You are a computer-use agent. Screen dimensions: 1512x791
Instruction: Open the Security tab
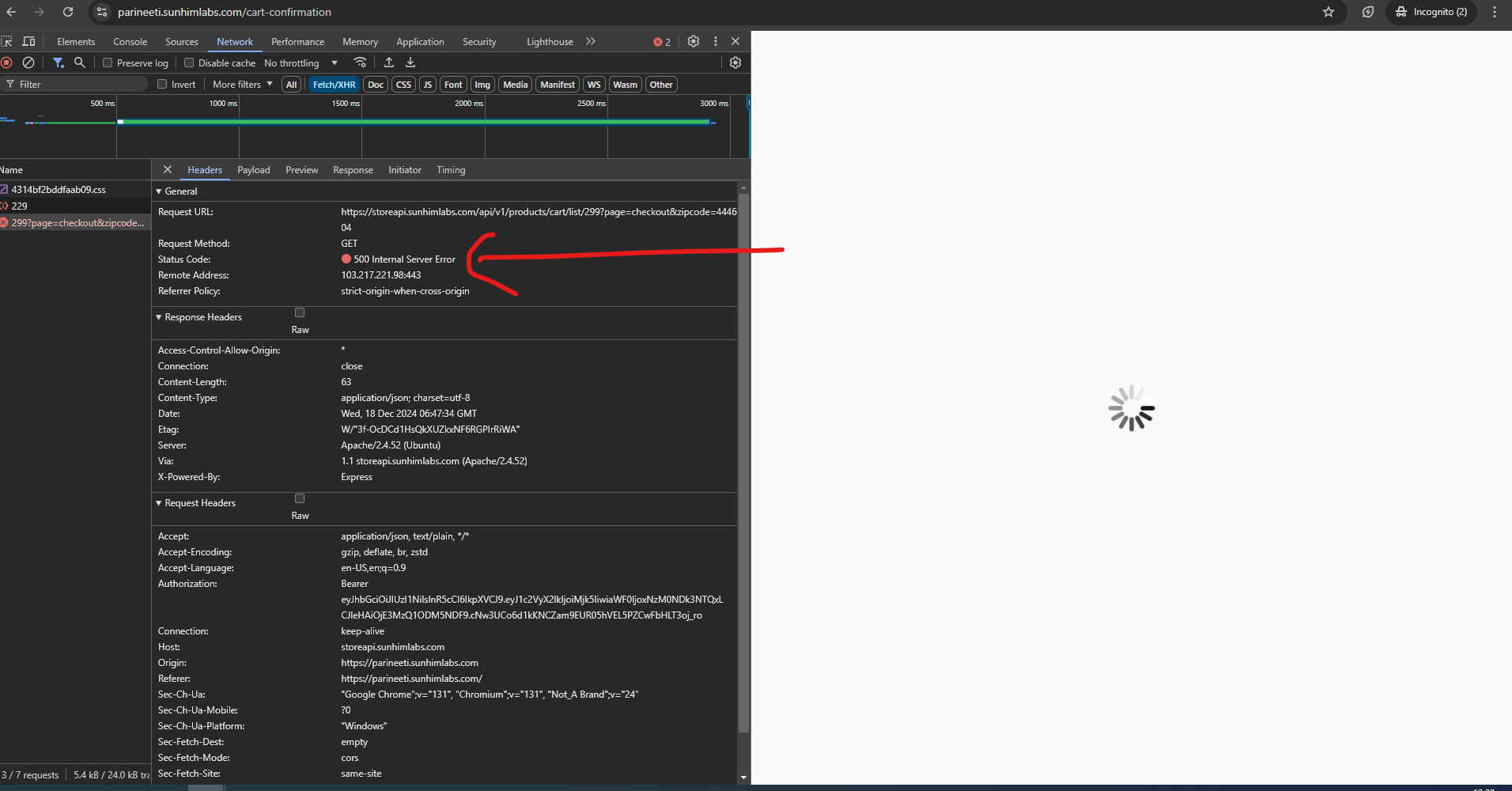pyautogui.click(x=479, y=42)
